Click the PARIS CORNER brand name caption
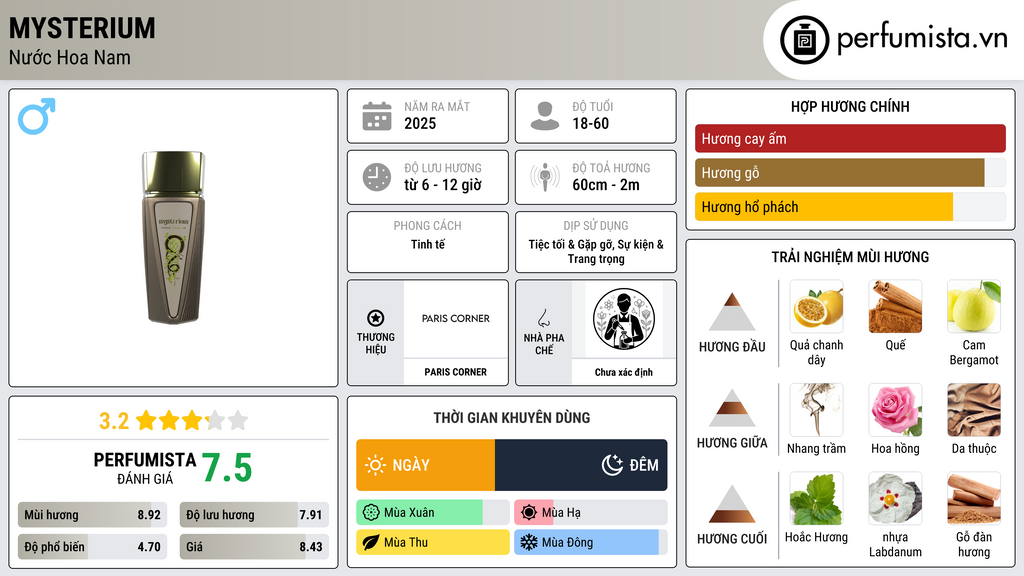The height and width of the screenshot is (576, 1024). (x=455, y=372)
